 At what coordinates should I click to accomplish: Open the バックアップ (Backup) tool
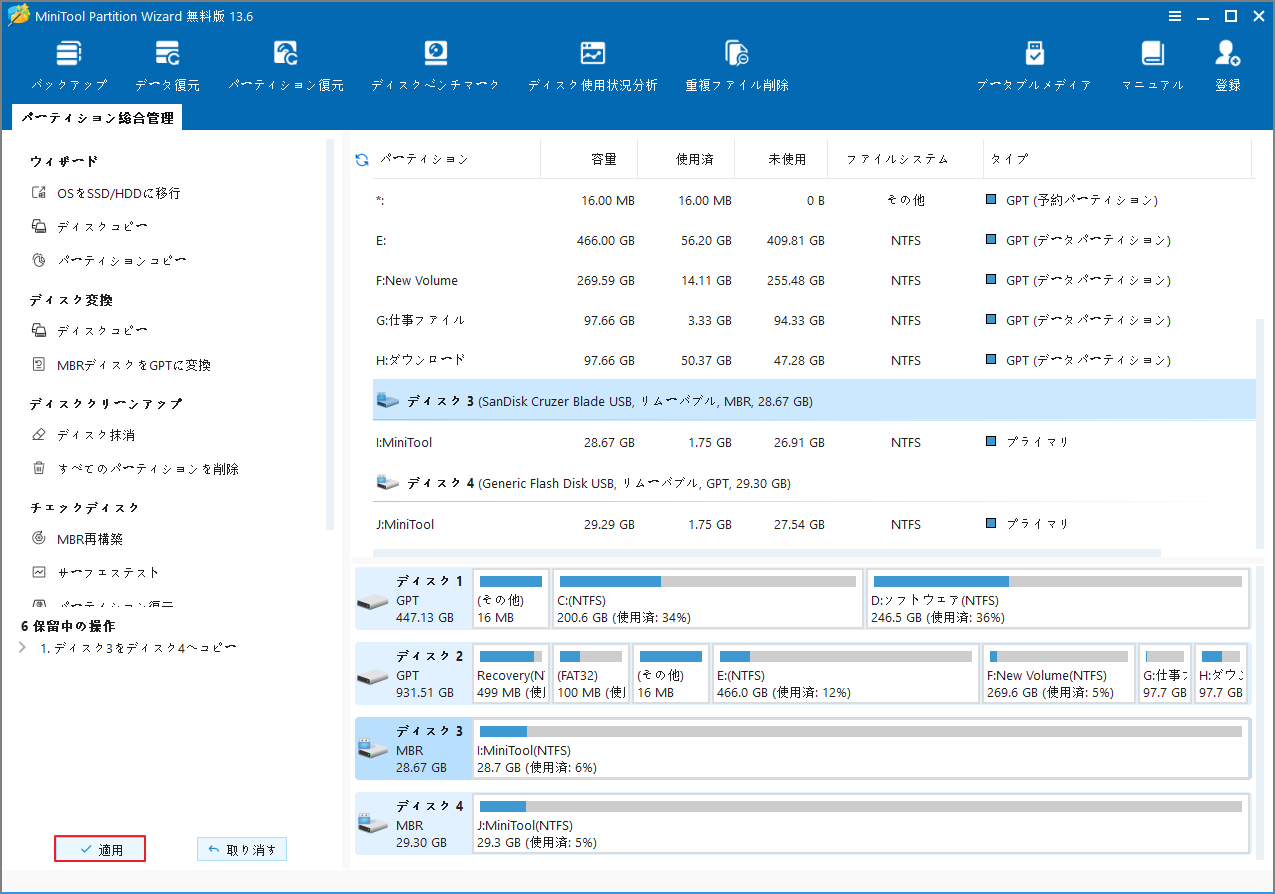point(67,62)
